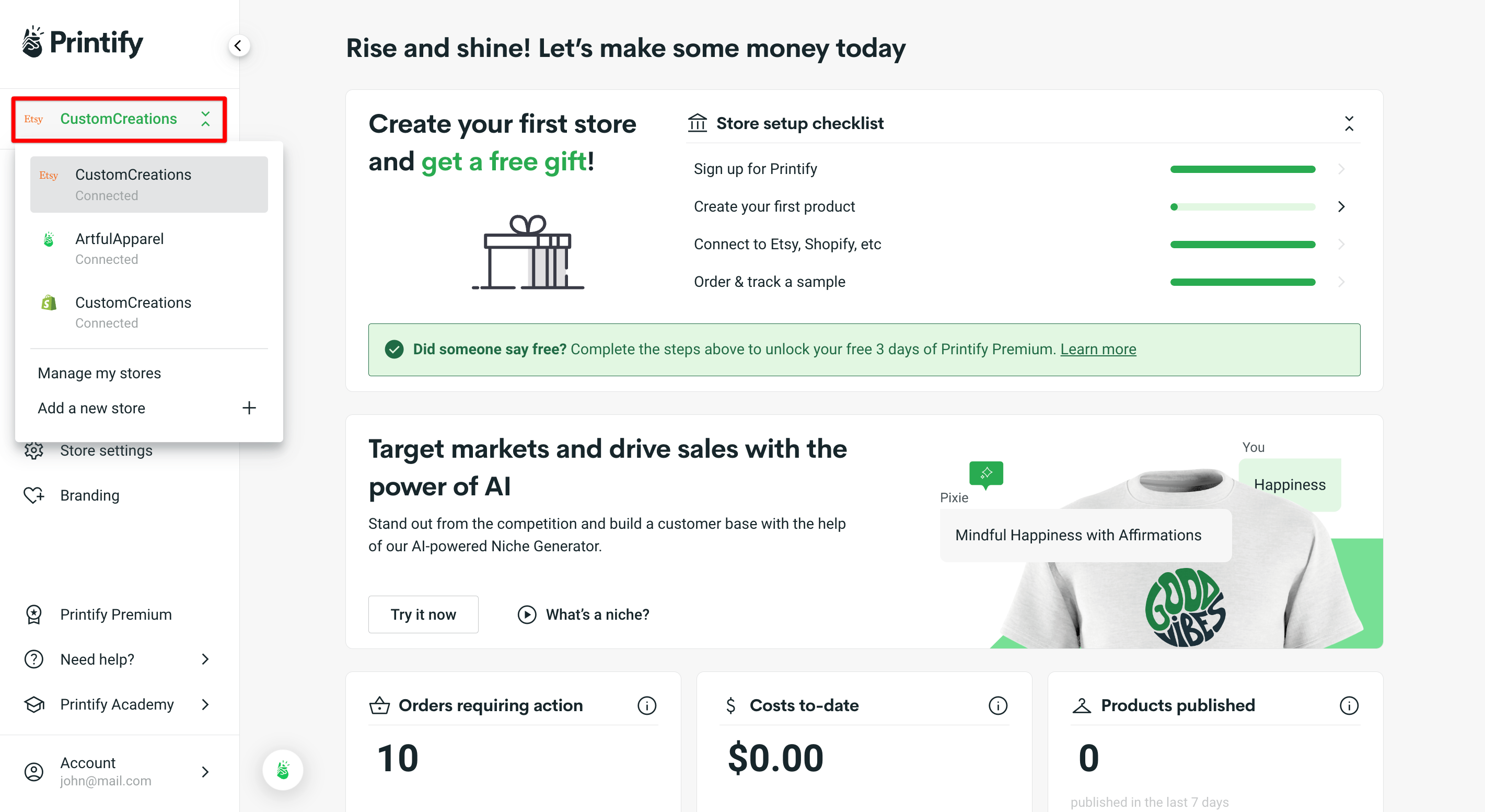Viewport: 1485px width, 812px height.
Task: Click the Try it now button
Action: (x=423, y=614)
